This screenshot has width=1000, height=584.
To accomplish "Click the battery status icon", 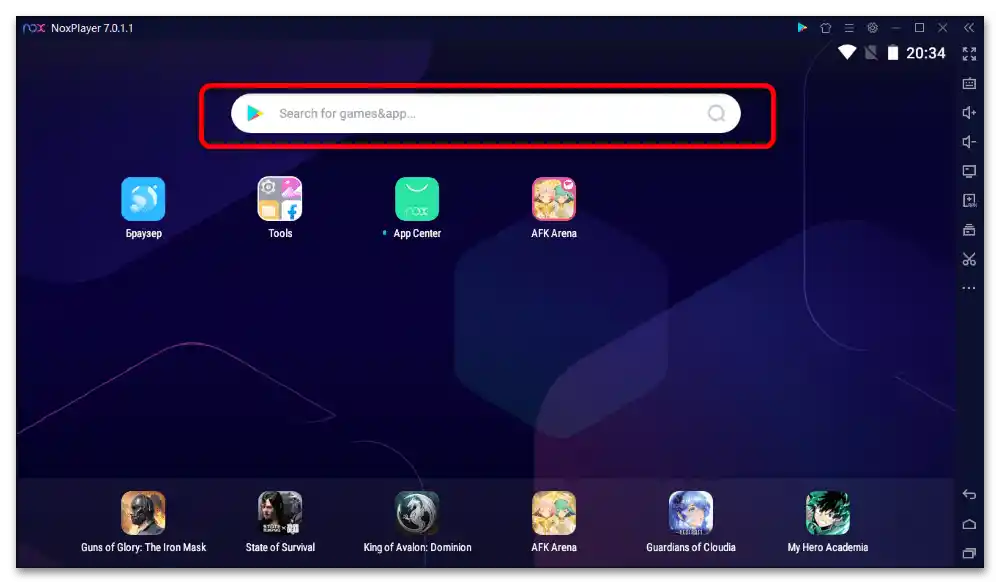I will [893, 52].
